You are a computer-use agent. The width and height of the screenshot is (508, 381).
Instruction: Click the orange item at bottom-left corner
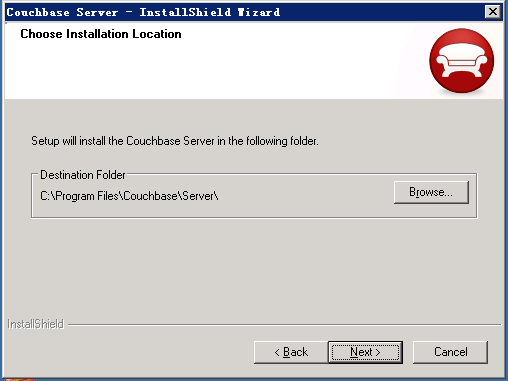[19, 379]
